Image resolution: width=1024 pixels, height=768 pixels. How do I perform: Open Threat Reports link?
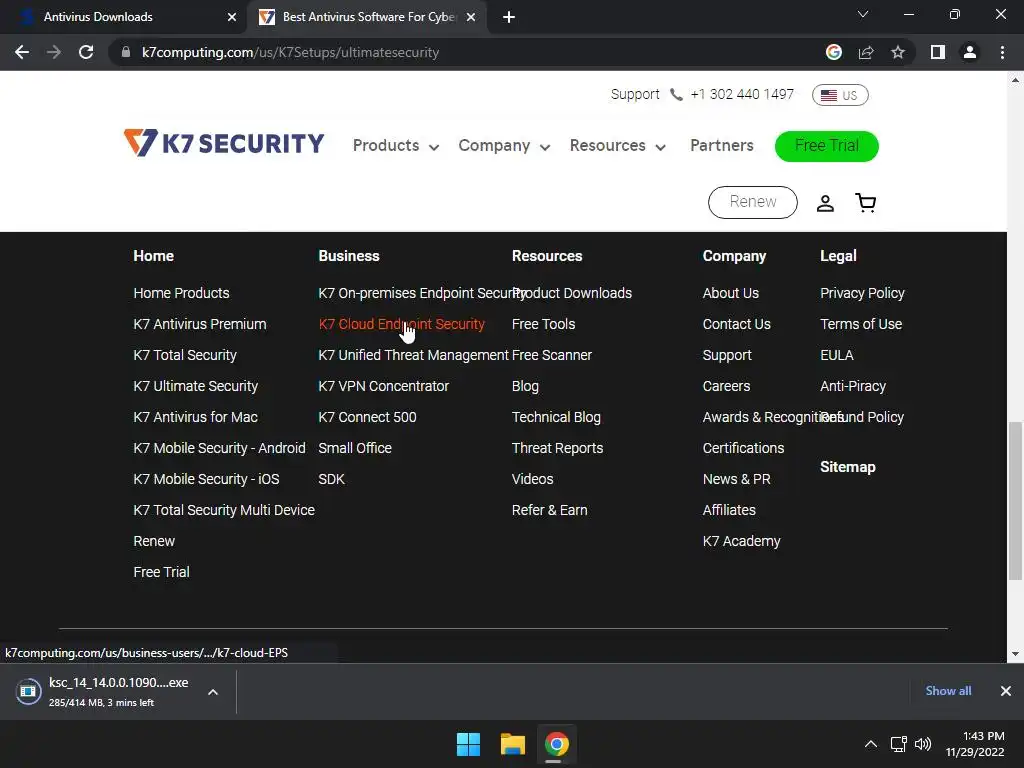tap(557, 448)
